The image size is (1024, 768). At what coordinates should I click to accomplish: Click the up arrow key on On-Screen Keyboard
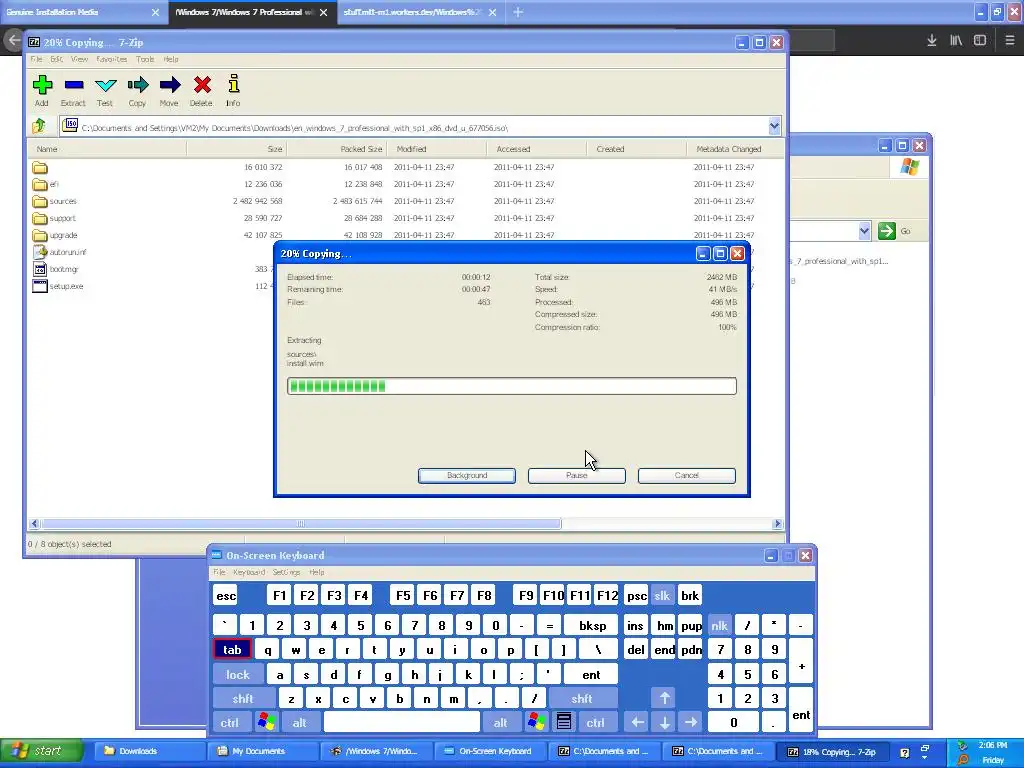pos(664,698)
